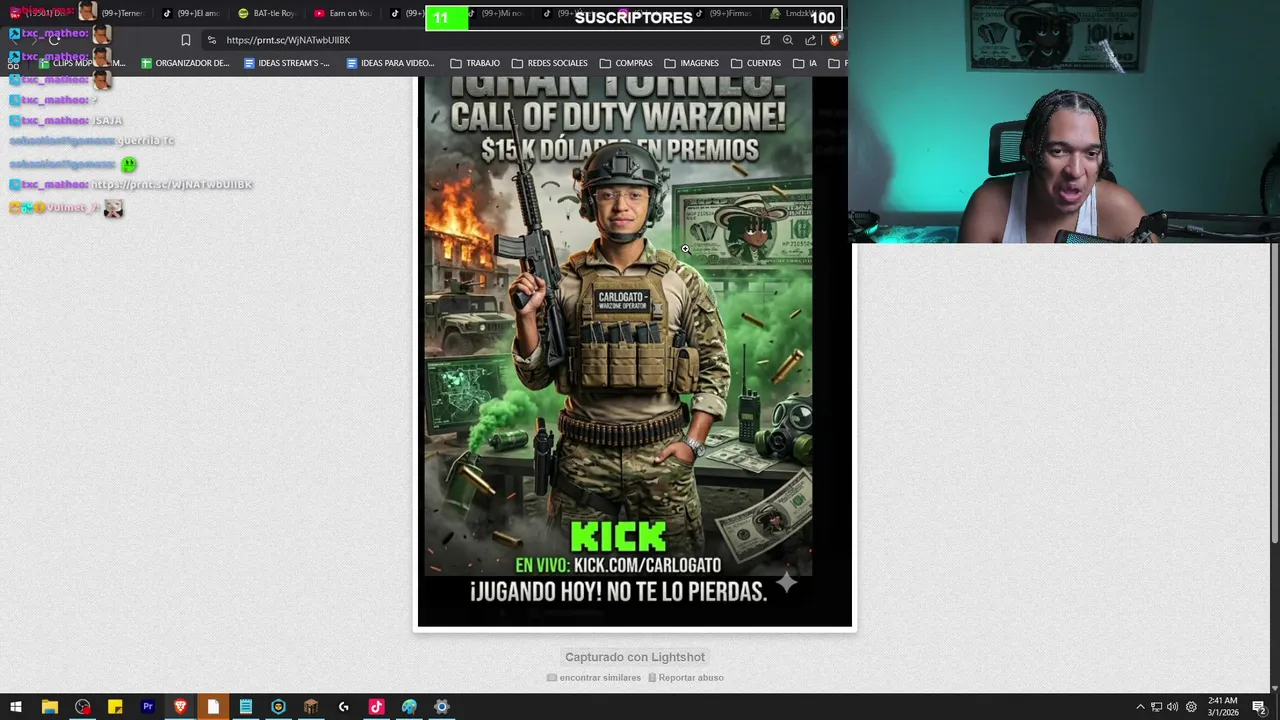Image resolution: width=1280 pixels, height=720 pixels.
Task: Expand the IMAGENES bookmarks folder
Action: pos(691,63)
